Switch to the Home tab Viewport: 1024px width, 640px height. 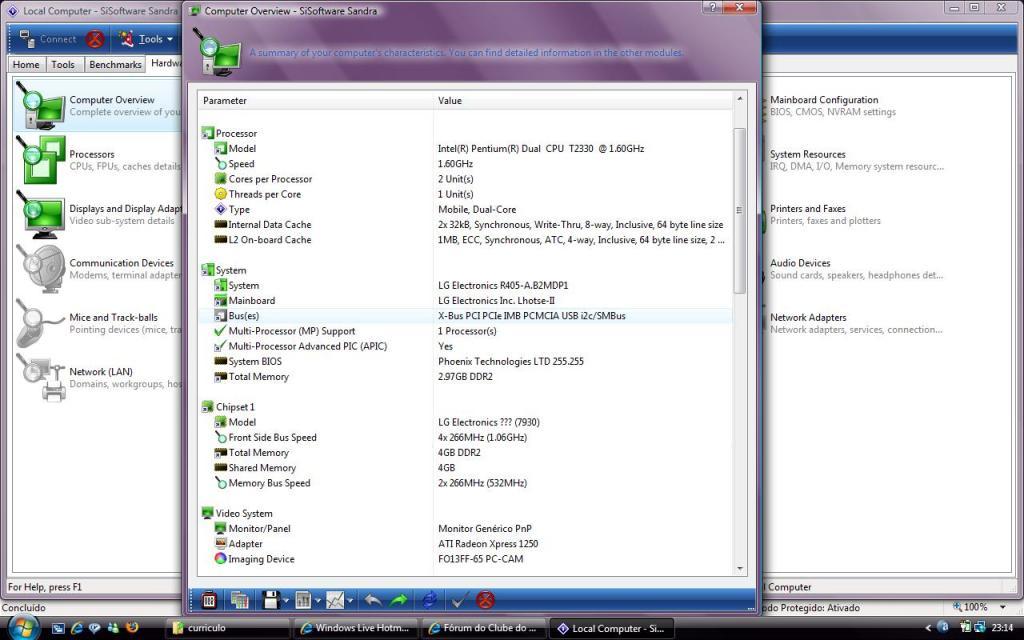click(x=26, y=64)
